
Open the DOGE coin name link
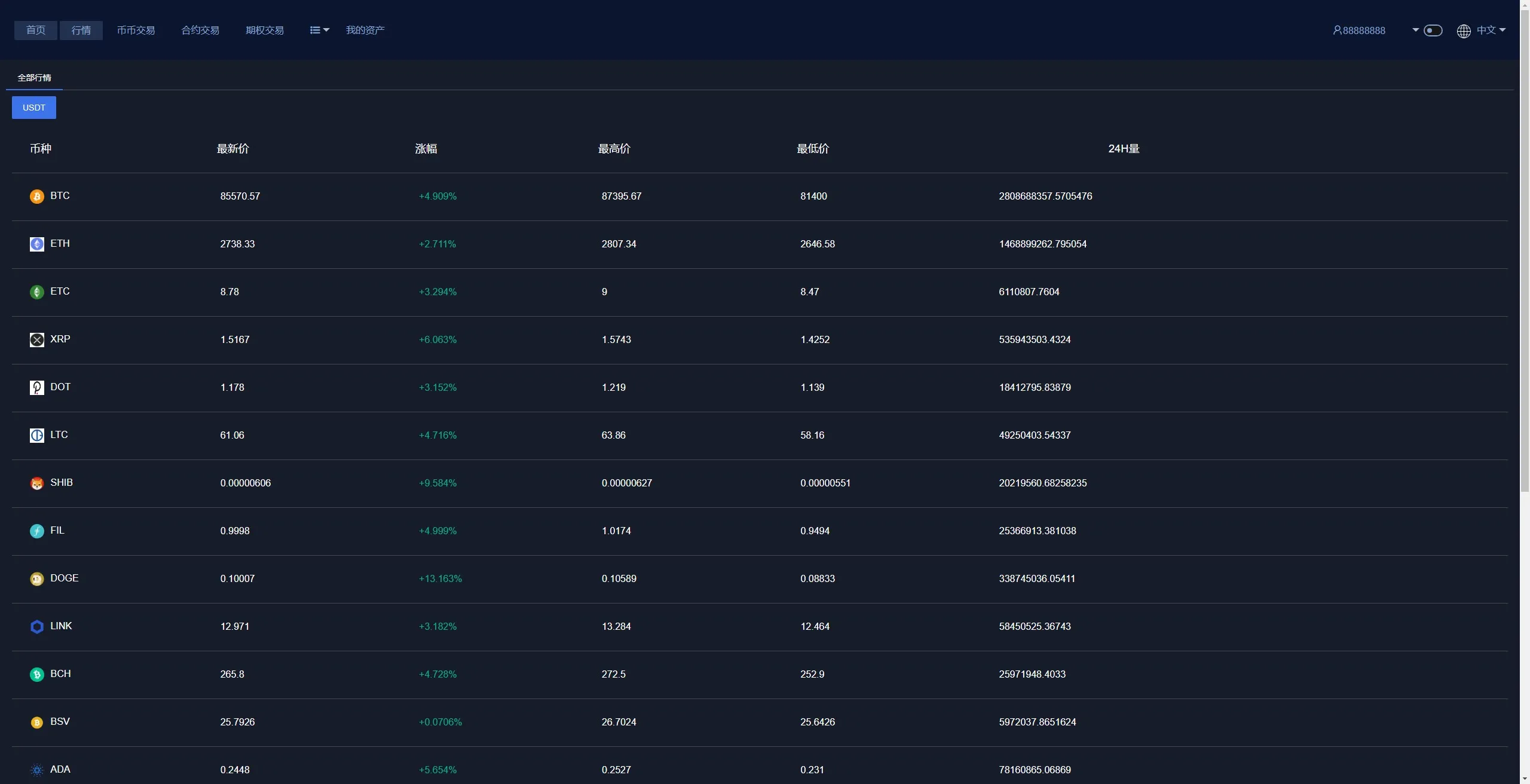tap(65, 578)
